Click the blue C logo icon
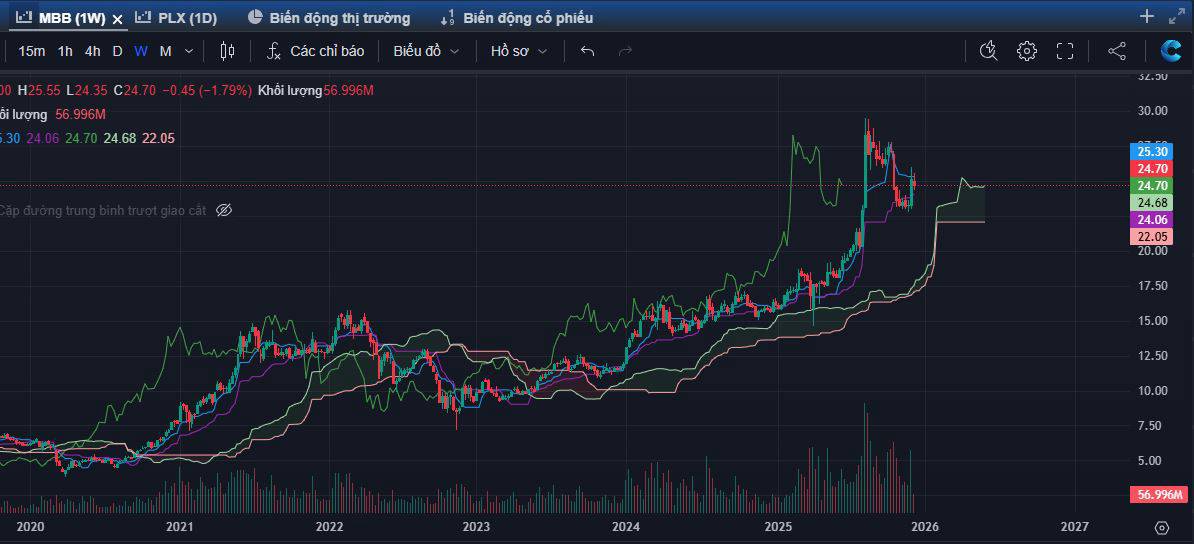 [1170, 51]
